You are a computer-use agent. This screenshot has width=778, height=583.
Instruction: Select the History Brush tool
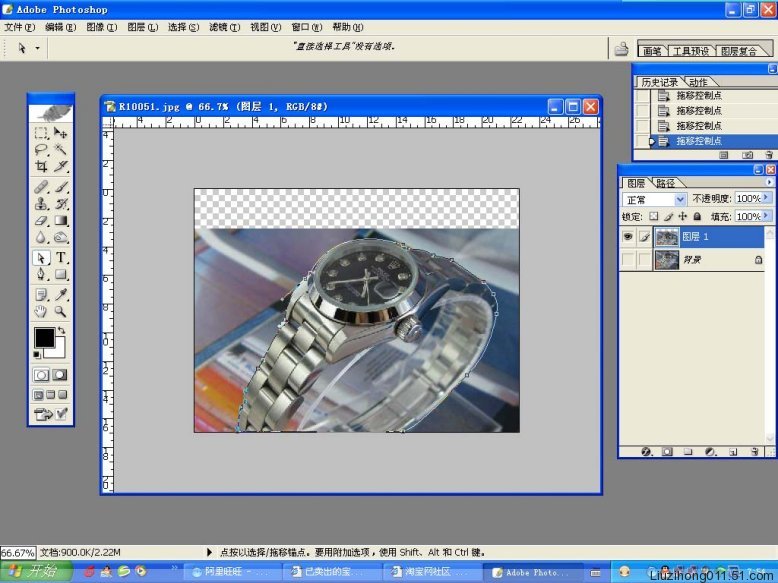coord(61,203)
